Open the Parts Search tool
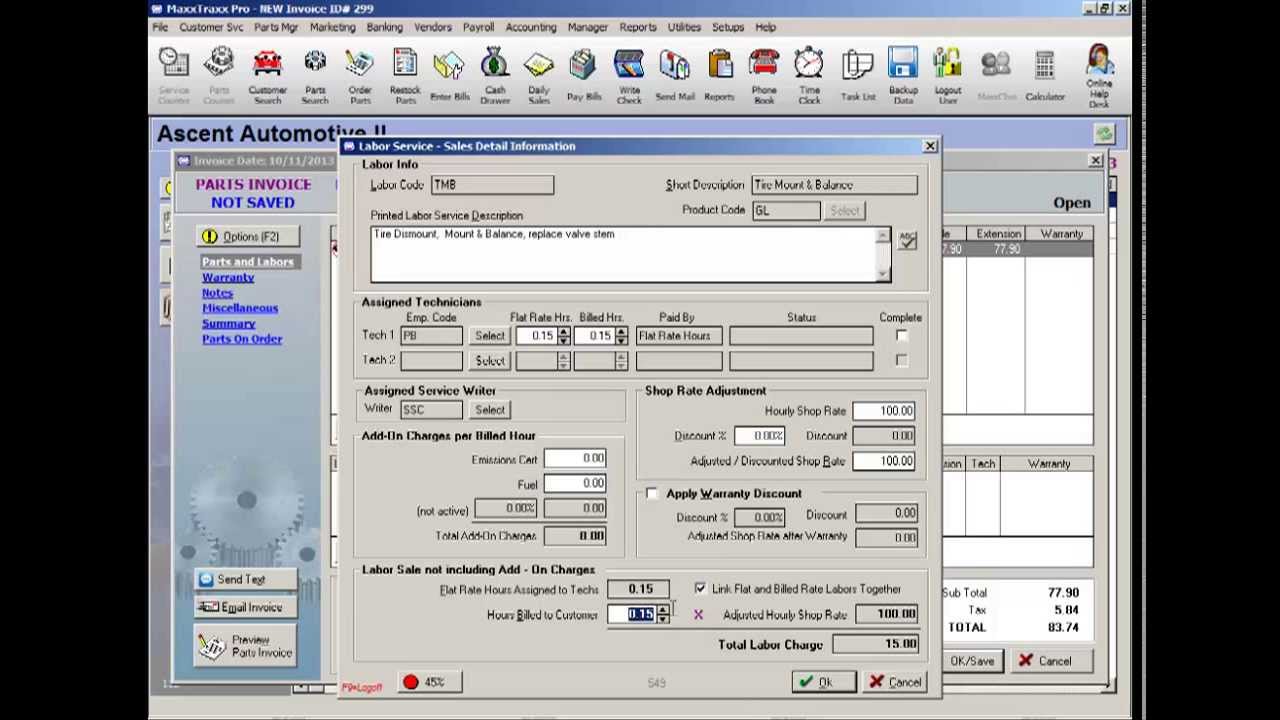Image resolution: width=1280 pixels, height=720 pixels. tap(315, 76)
